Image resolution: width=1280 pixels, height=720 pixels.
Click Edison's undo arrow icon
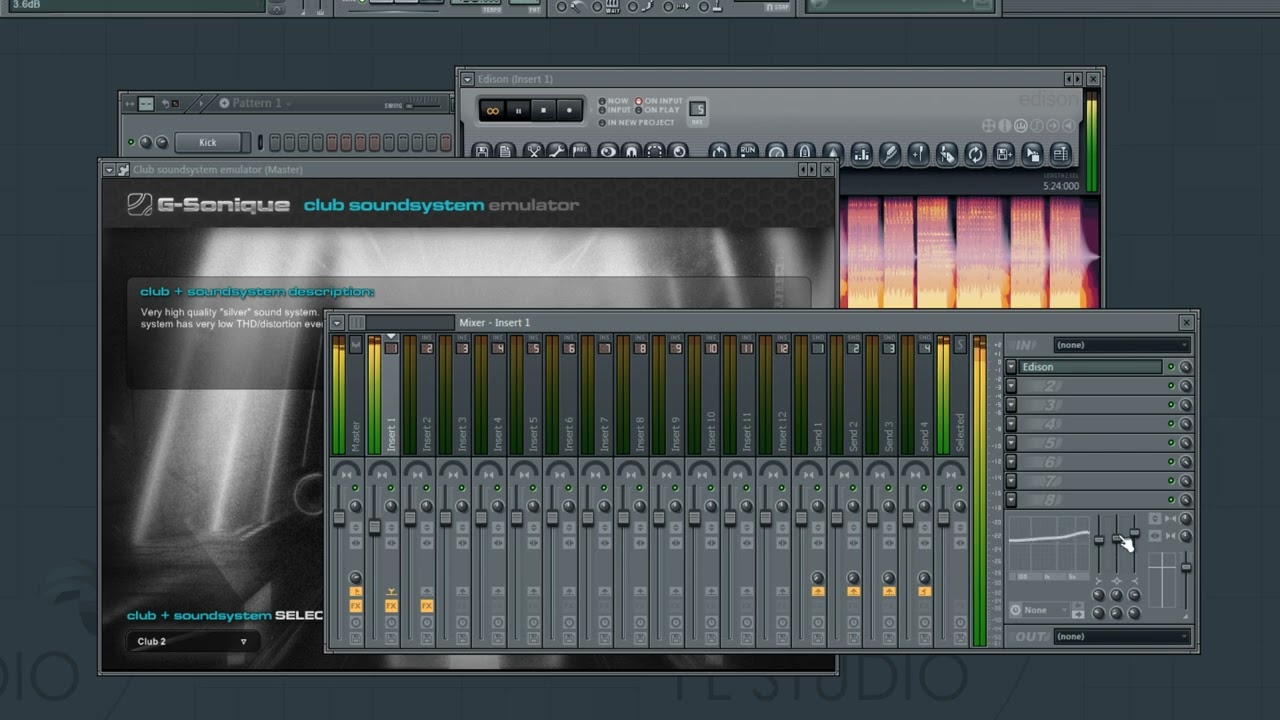(x=719, y=152)
